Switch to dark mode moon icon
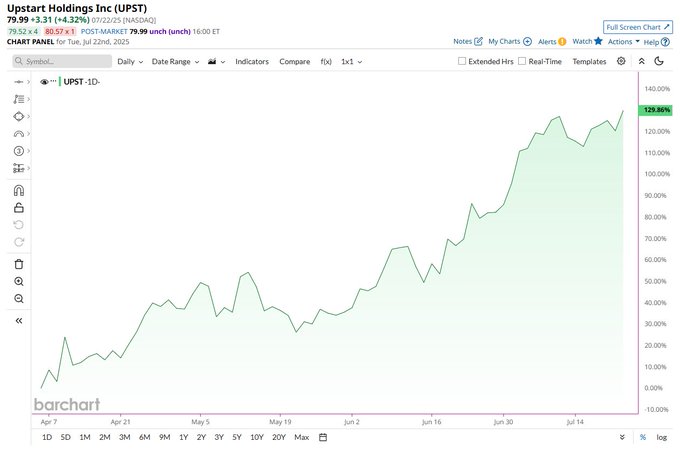 tap(659, 61)
